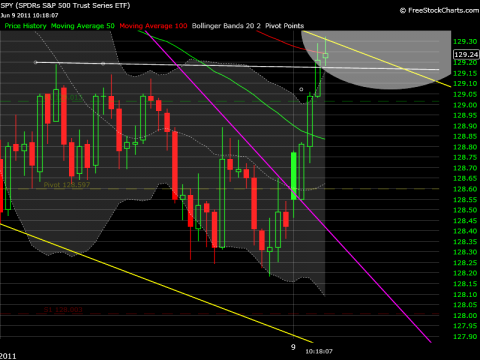Click the 2011 year axis label
This screenshot has height=360, width=480.
(x=8, y=356)
